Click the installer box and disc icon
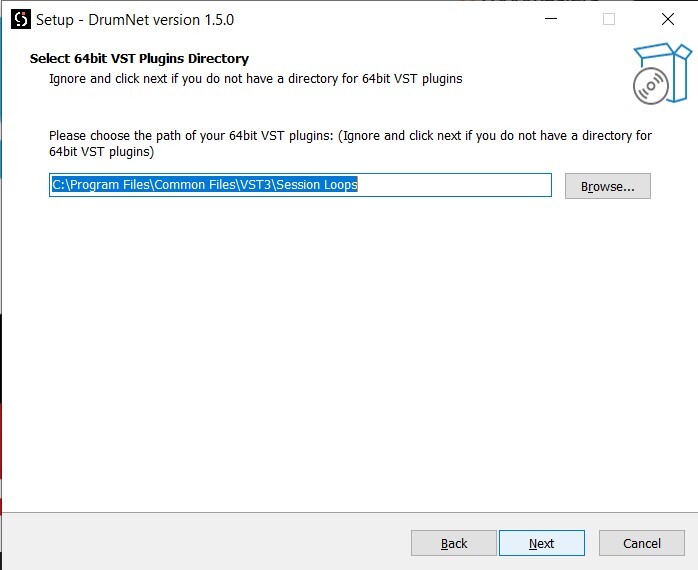This screenshot has height=570, width=698. [662, 73]
